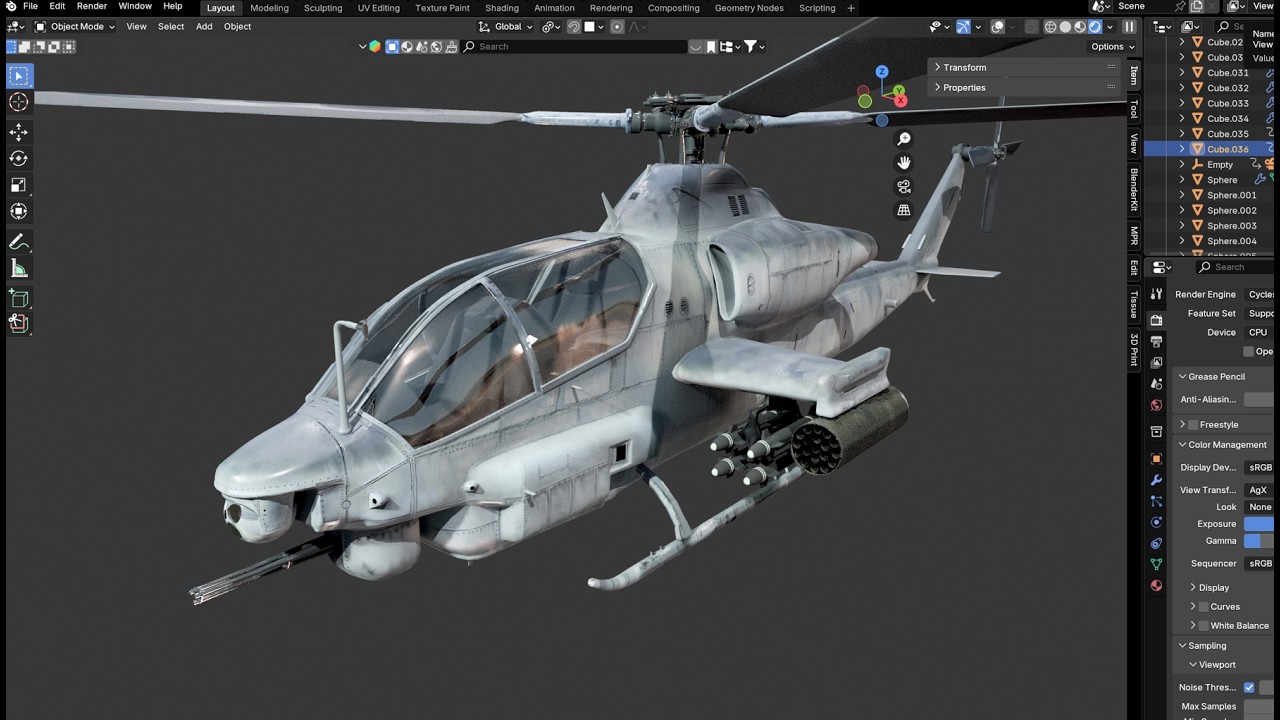Open the Render menu

coord(91,7)
